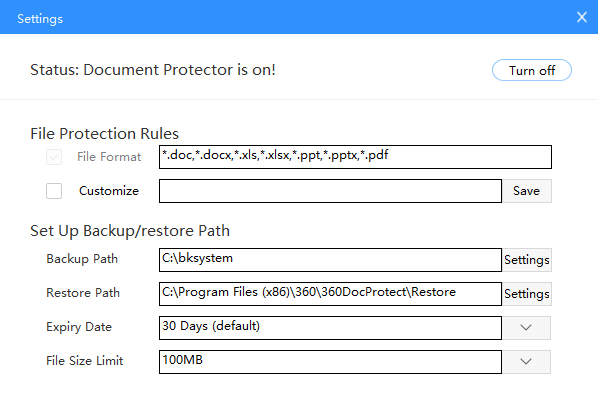Click the File Format extensions field

click(355, 157)
